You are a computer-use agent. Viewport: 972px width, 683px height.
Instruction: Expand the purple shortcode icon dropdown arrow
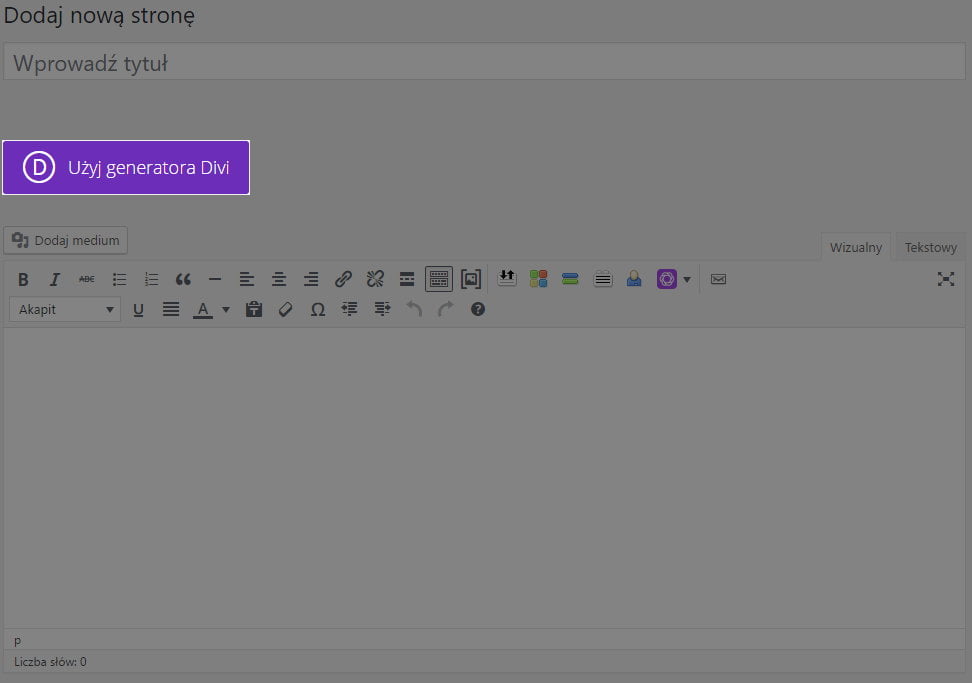tap(687, 280)
